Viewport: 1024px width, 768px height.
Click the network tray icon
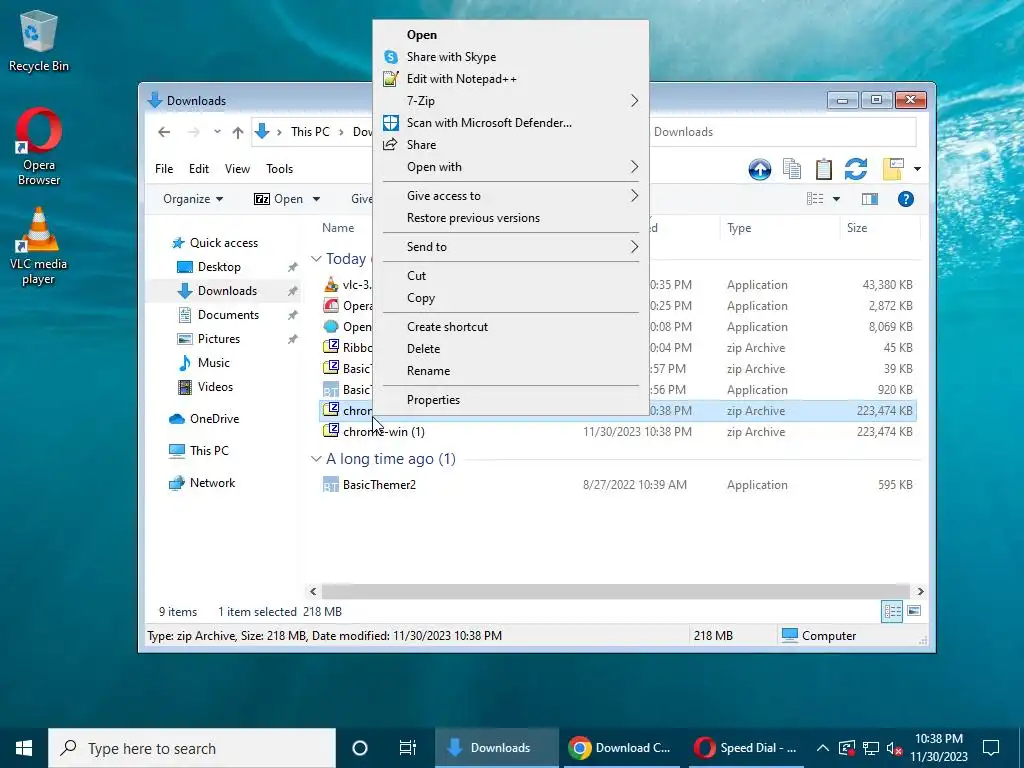point(871,748)
